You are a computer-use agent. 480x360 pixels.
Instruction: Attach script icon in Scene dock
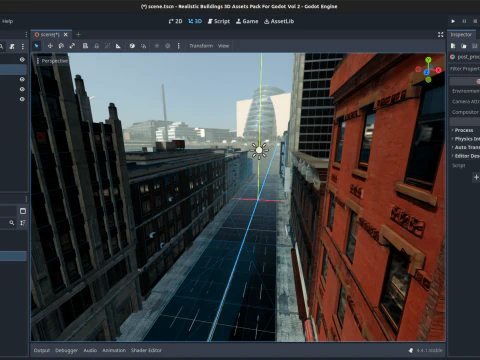[12, 47]
